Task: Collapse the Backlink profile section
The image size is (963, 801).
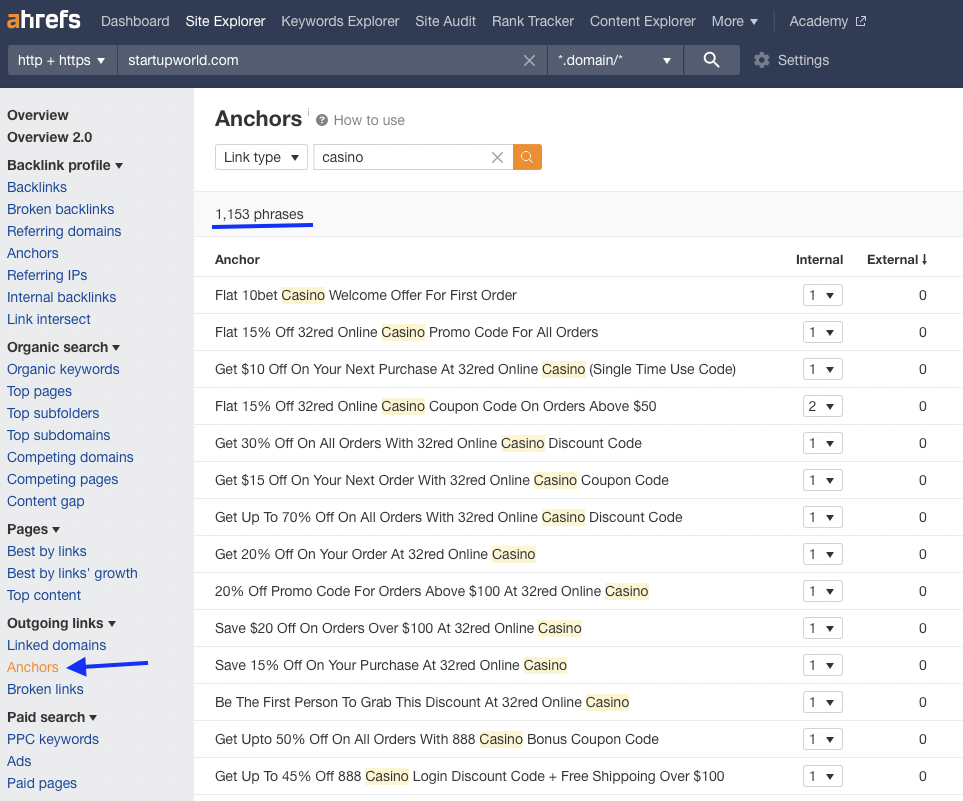Action: (x=64, y=165)
